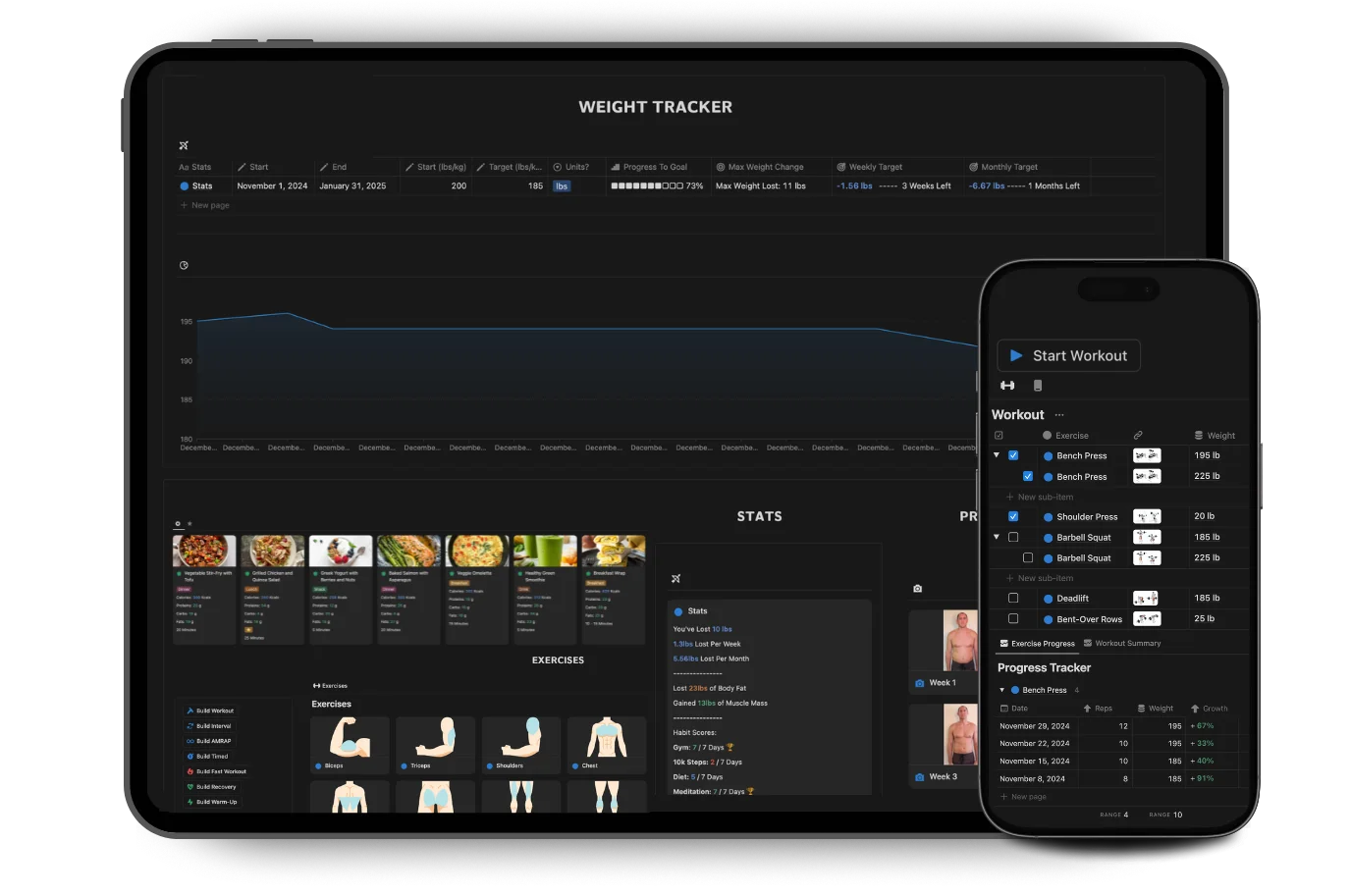
Task: Open the Exercise Progress tab
Action: [1036, 643]
